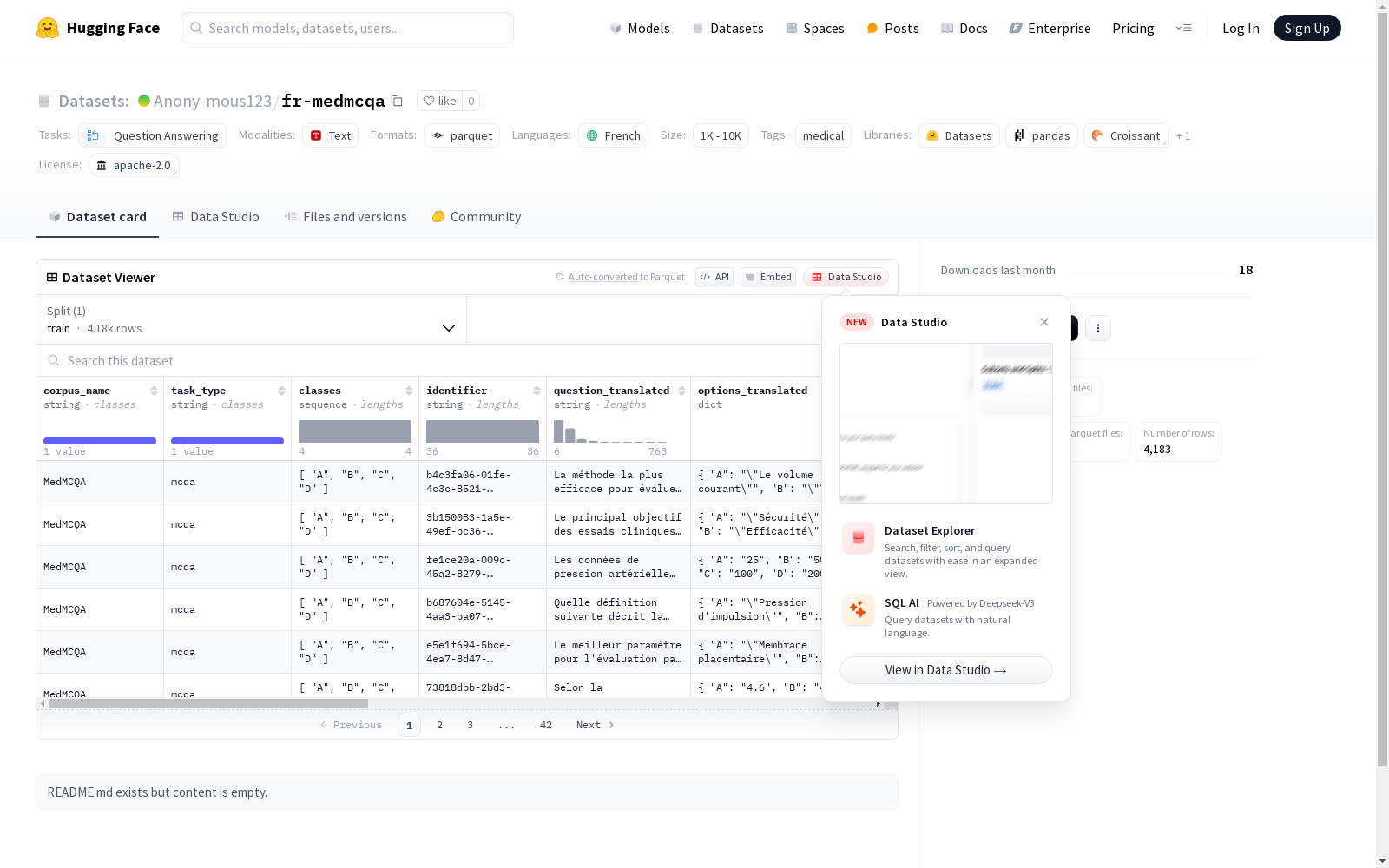This screenshot has height=868, width=1389.
Task: Switch to the Dataset card tab
Action: click(x=97, y=217)
